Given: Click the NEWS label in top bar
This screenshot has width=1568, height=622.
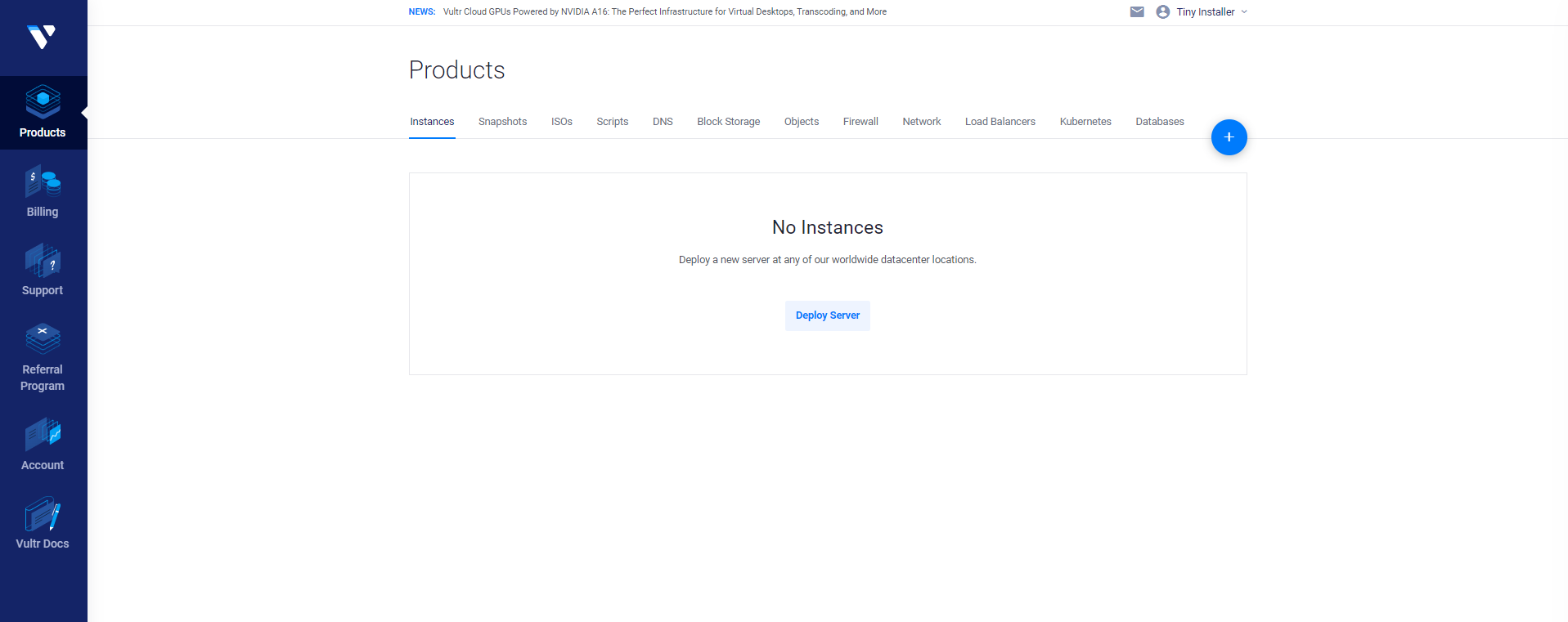Looking at the screenshot, I should pos(422,11).
